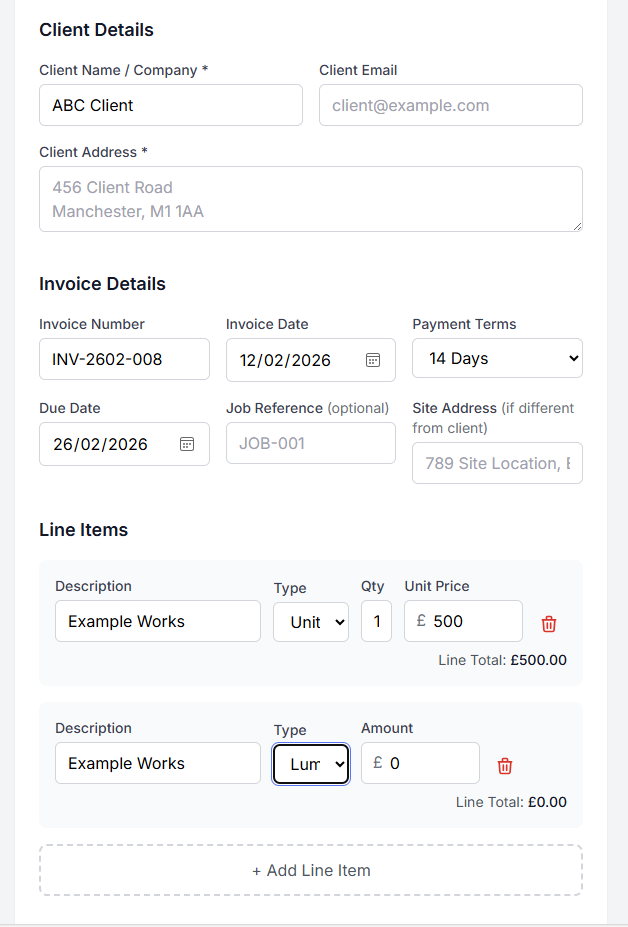
Task: Select the Invoice Number field
Action: pyautogui.click(x=124, y=359)
